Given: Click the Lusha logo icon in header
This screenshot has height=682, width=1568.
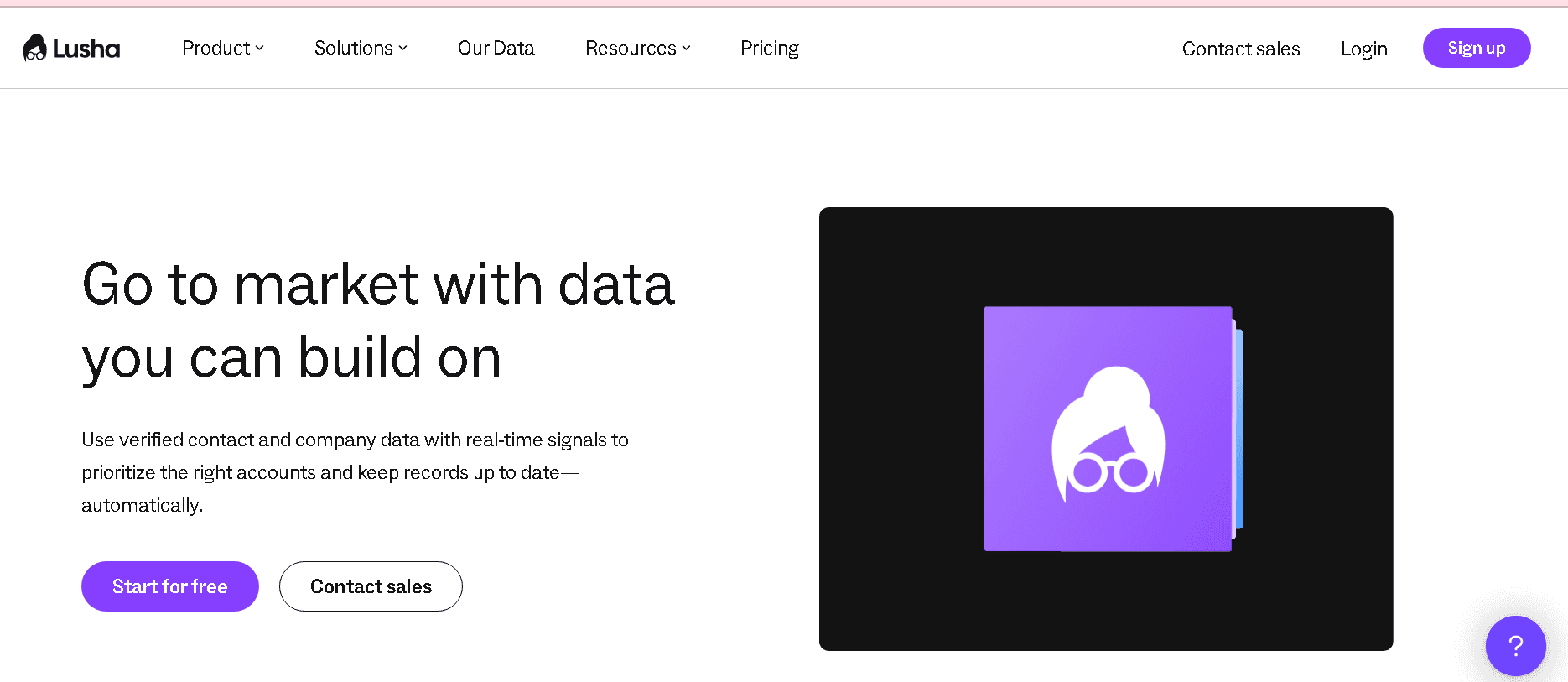Looking at the screenshot, I should [34, 48].
